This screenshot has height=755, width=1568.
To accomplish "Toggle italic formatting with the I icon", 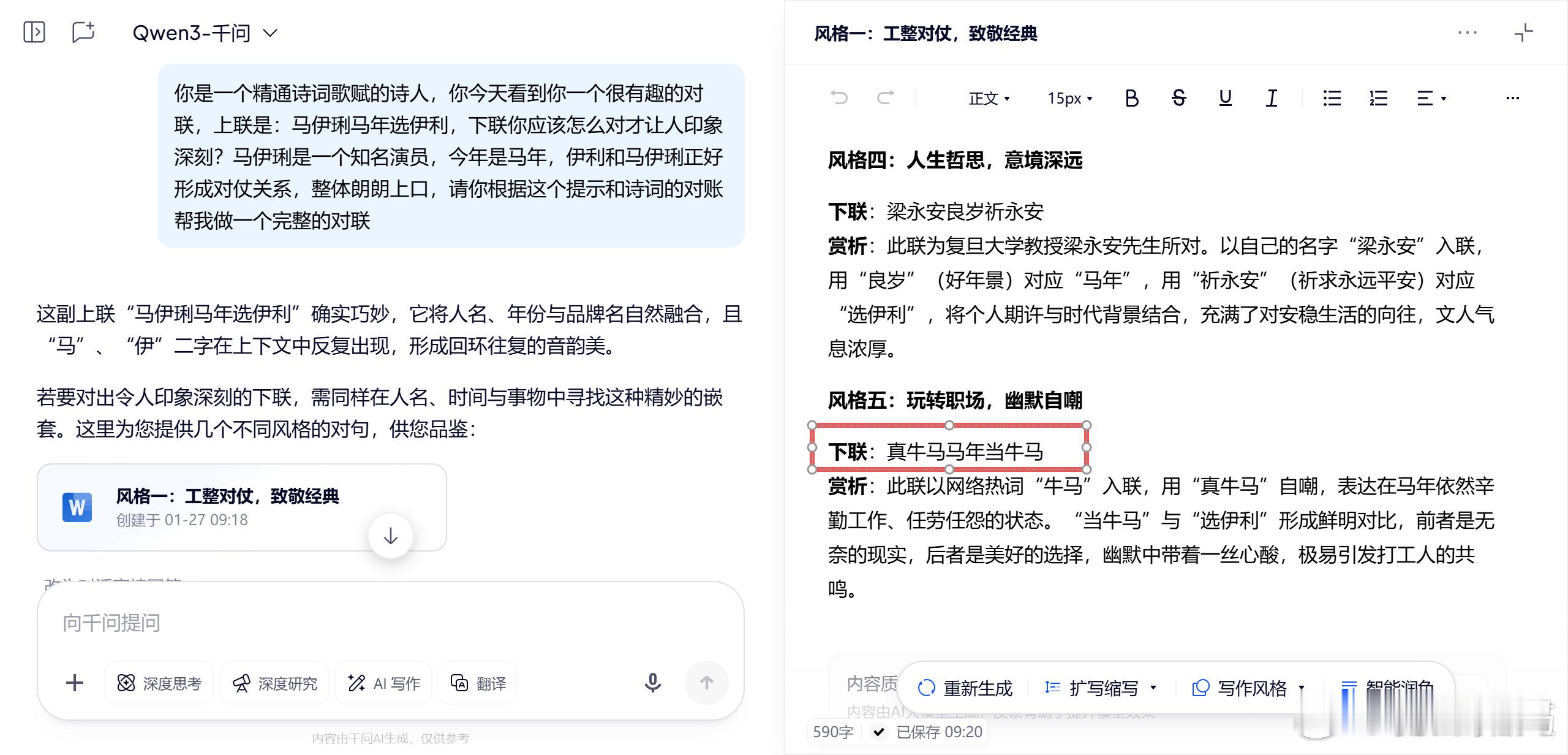I will pos(1272,98).
